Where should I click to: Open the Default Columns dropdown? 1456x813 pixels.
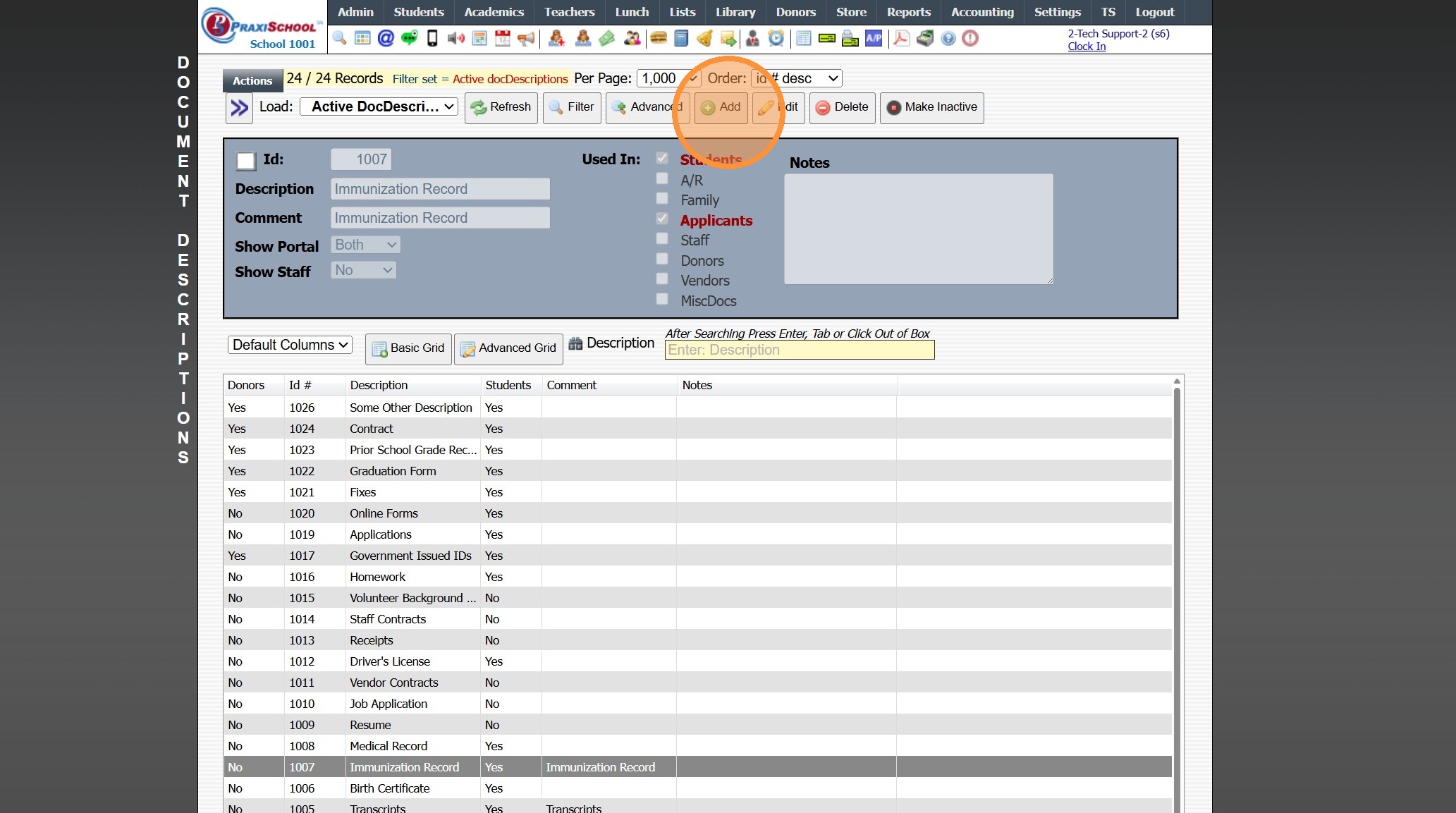[x=290, y=345]
